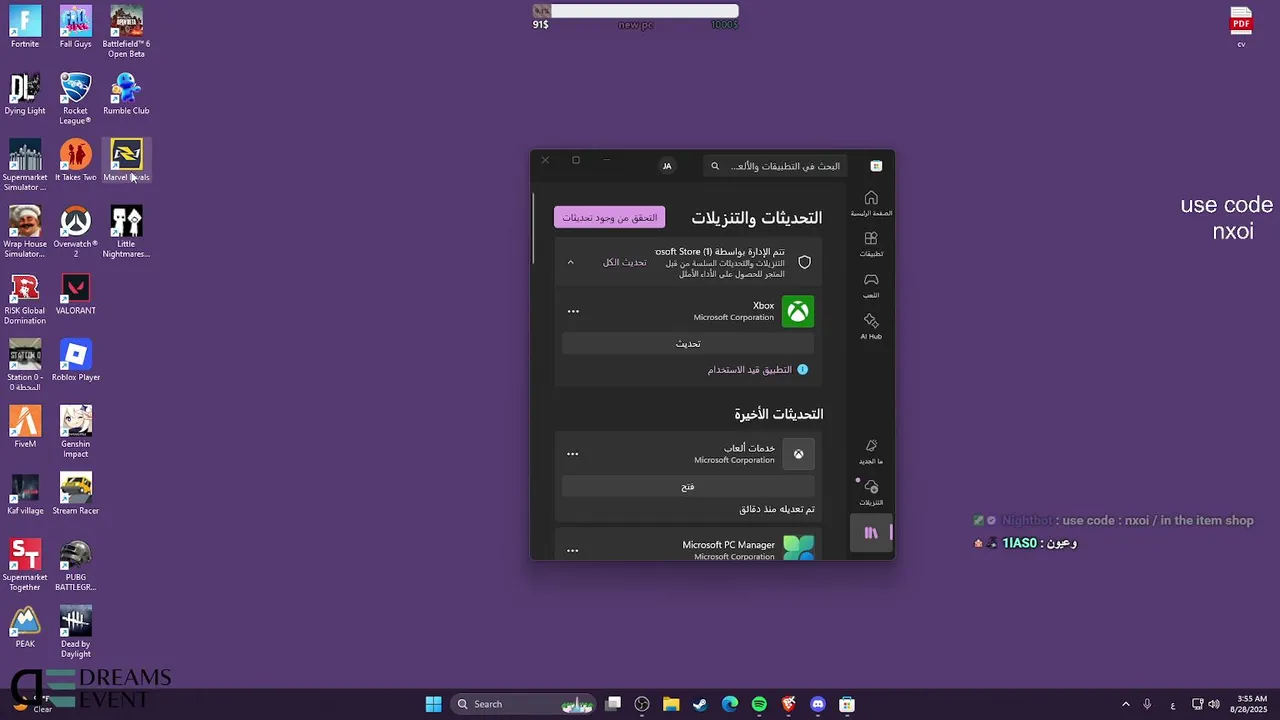Click the Store search field

click(x=774, y=166)
